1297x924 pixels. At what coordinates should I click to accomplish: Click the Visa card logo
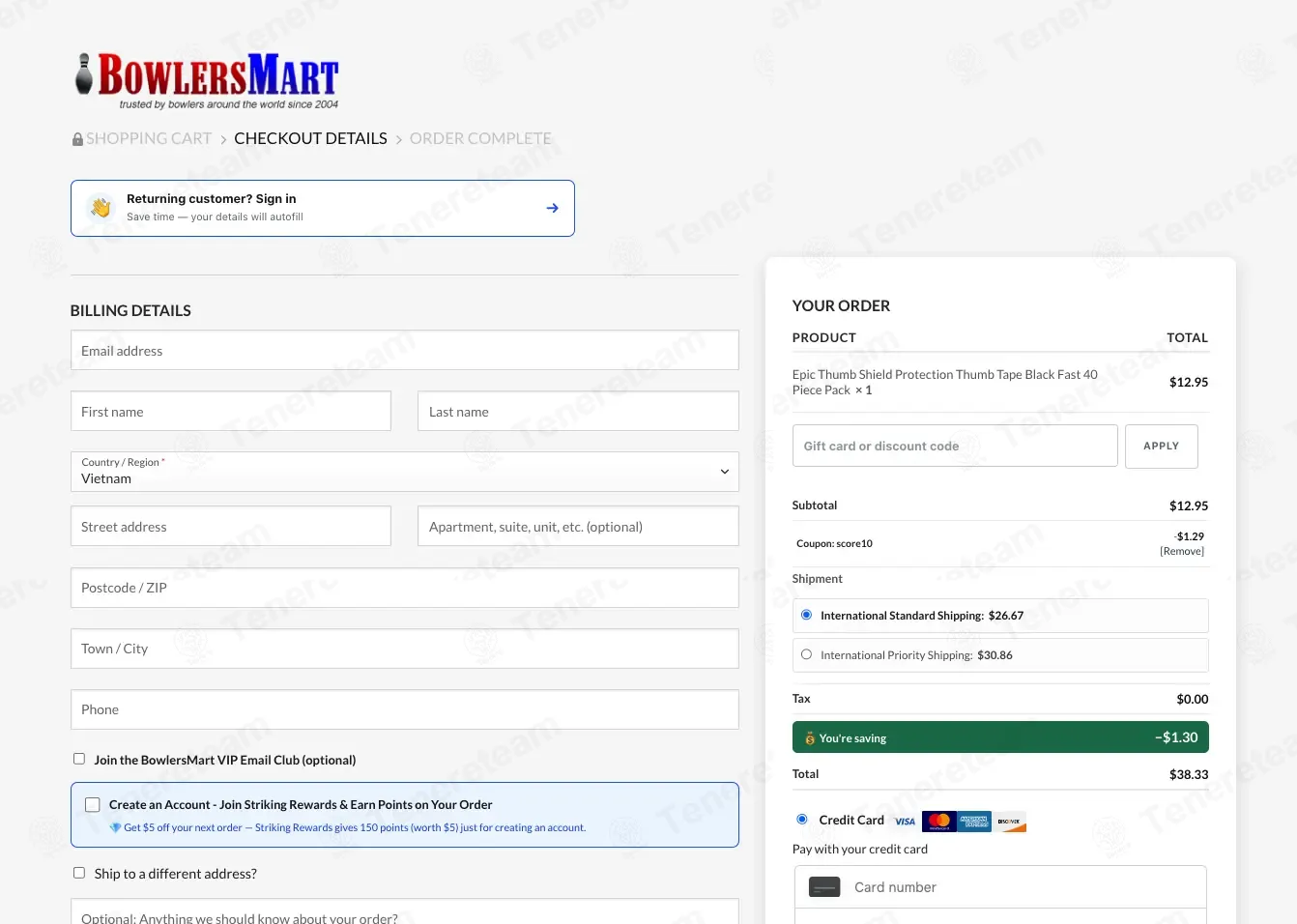tap(905, 822)
